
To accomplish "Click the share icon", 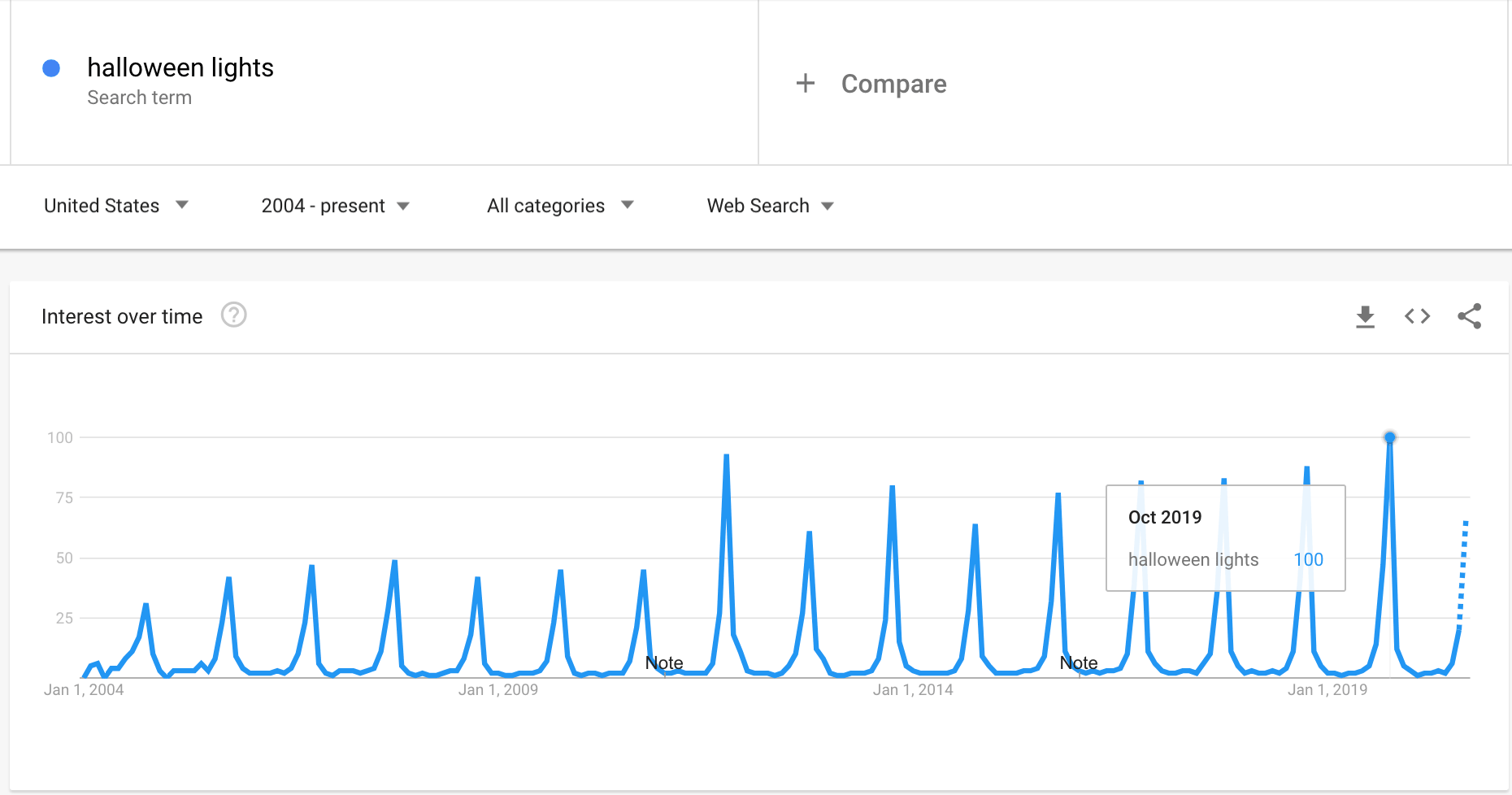I will point(1469,316).
